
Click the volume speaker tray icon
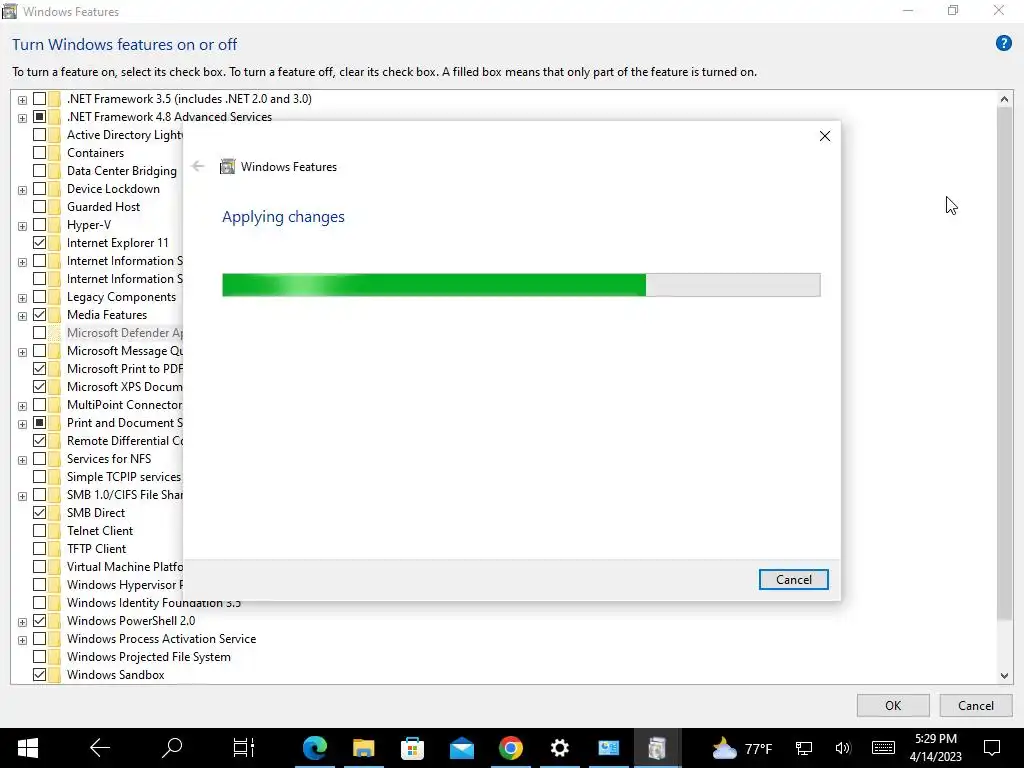843,748
